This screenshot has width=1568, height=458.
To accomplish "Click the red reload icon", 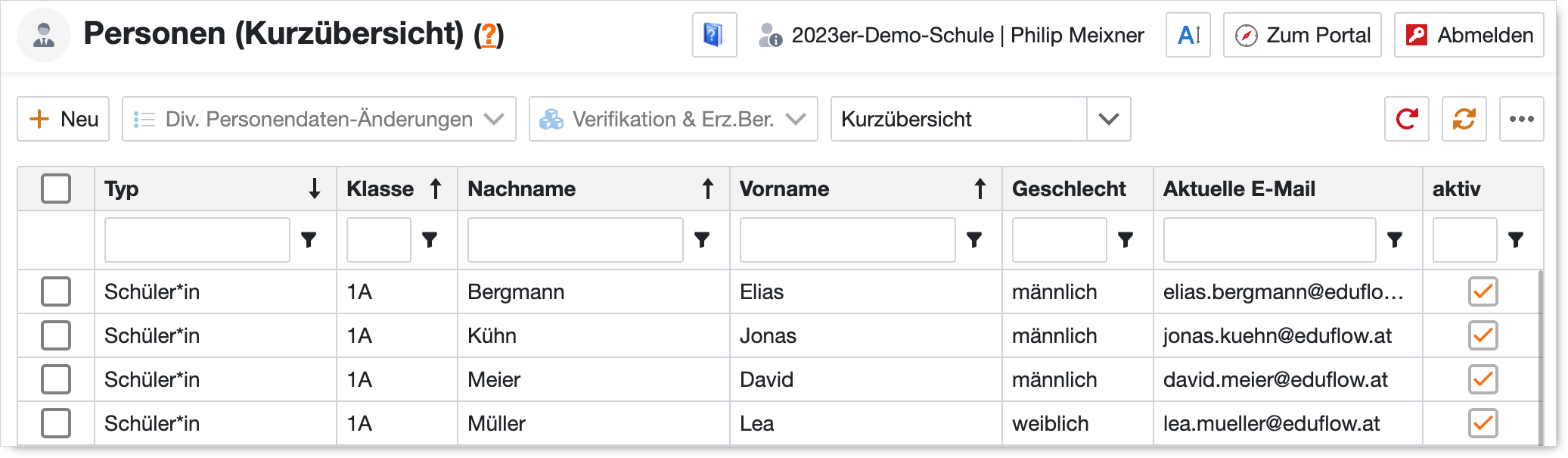I will tap(1406, 119).
